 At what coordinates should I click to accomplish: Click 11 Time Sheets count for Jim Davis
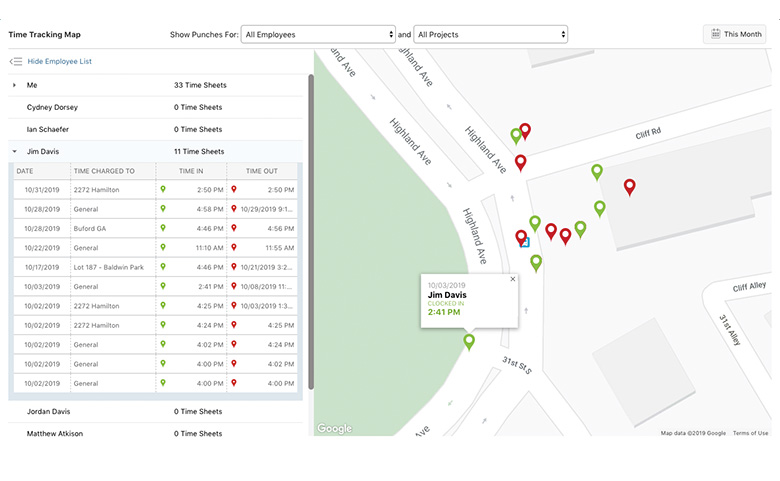pyautogui.click(x=199, y=151)
